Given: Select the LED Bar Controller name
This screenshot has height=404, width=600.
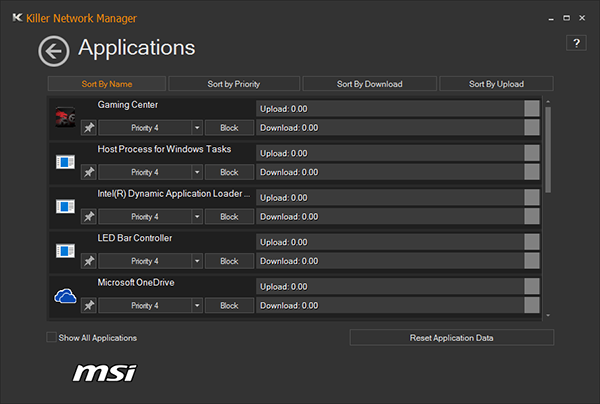Looking at the screenshot, I should 135,238.
